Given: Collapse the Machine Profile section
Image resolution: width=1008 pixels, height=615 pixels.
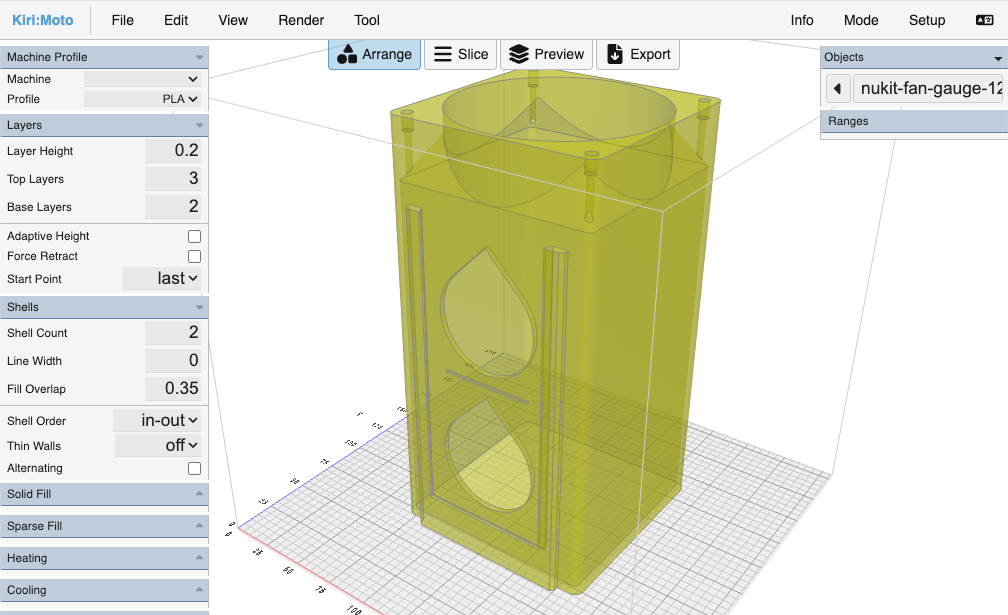Looking at the screenshot, I should coord(104,57).
